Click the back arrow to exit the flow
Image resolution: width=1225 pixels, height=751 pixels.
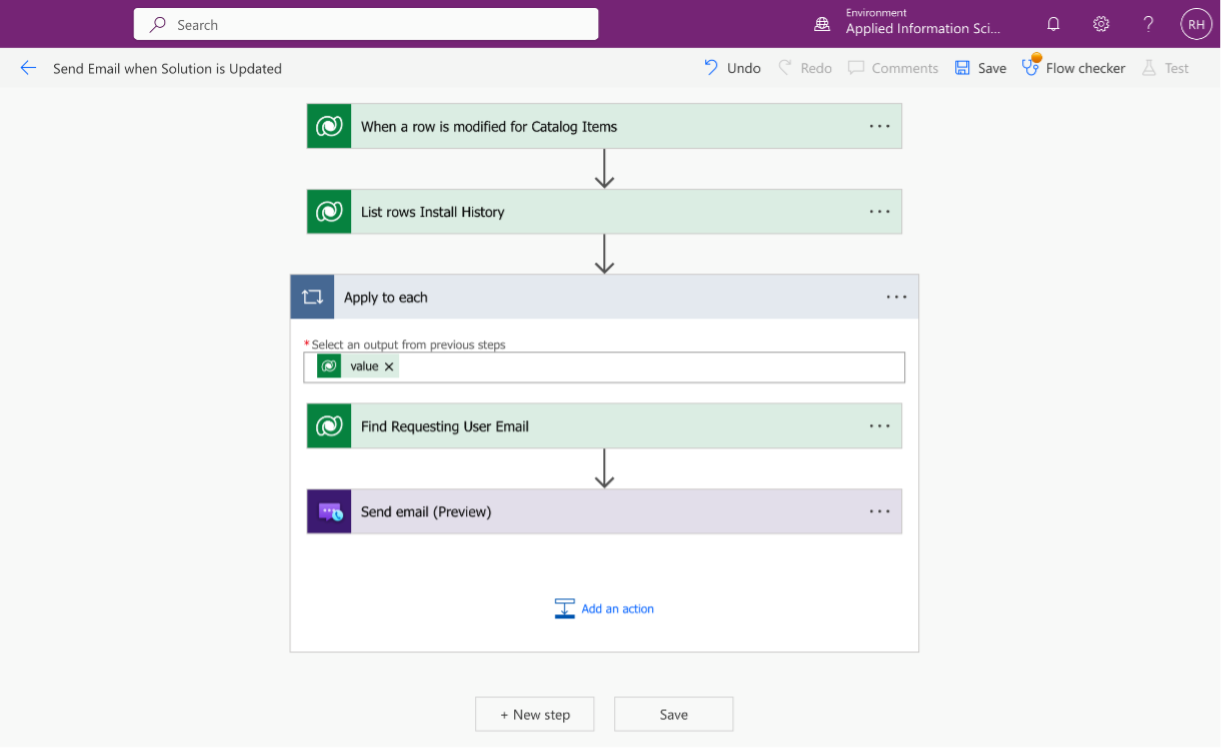click(28, 67)
